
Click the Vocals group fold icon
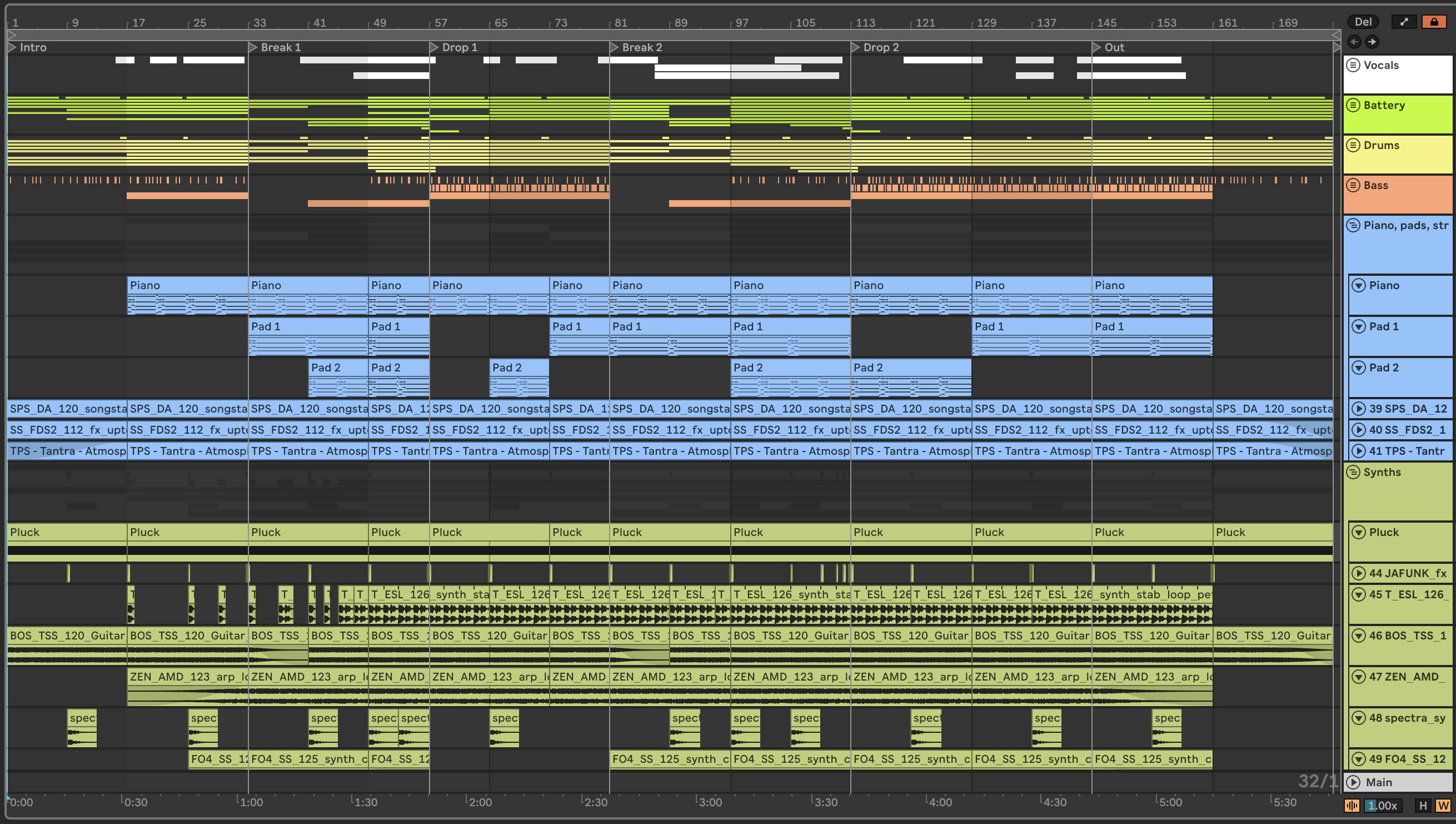1353,65
